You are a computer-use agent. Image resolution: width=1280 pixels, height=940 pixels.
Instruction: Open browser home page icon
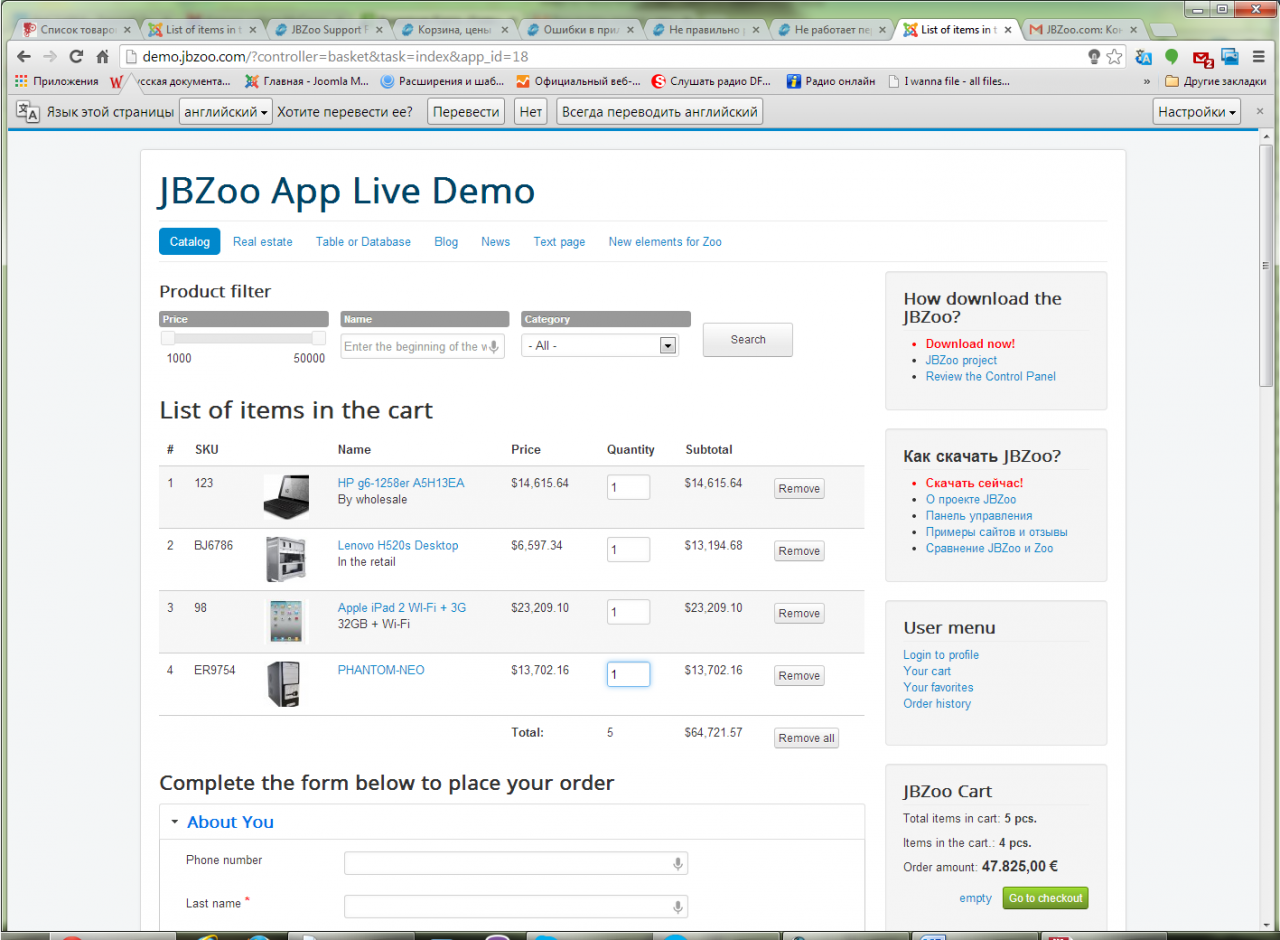tap(102, 57)
